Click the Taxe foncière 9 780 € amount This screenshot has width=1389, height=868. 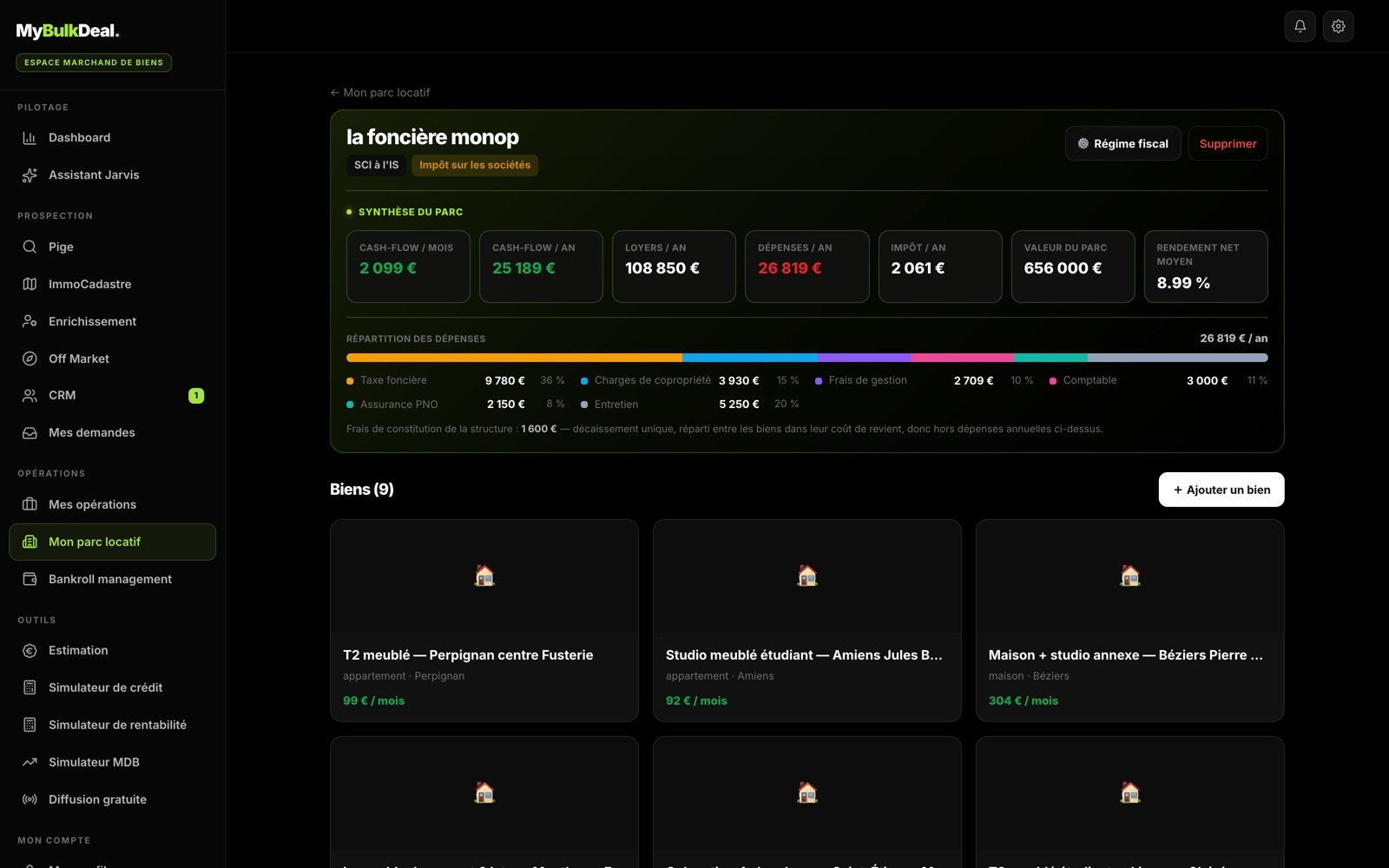[x=504, y=381]
